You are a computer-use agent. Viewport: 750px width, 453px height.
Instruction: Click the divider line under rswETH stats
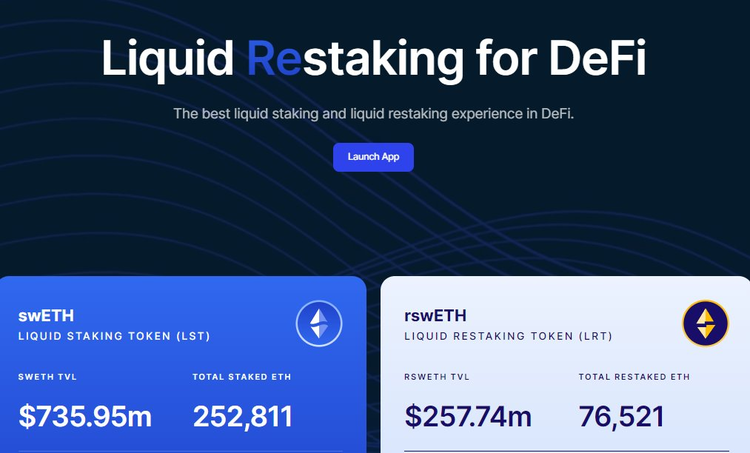coord(565,451)
